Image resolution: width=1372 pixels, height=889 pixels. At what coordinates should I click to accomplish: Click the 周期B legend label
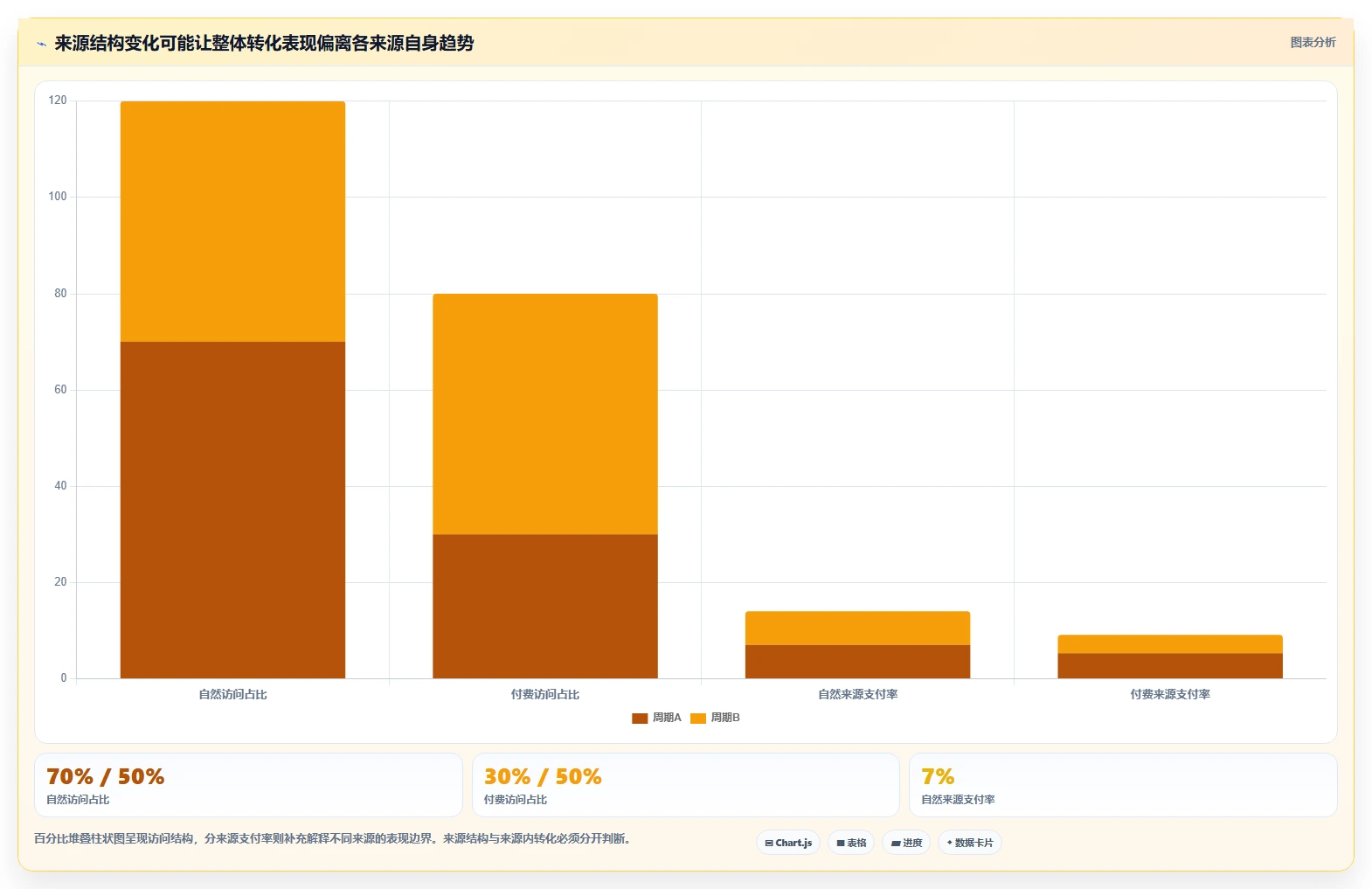(x=725, y=718)
